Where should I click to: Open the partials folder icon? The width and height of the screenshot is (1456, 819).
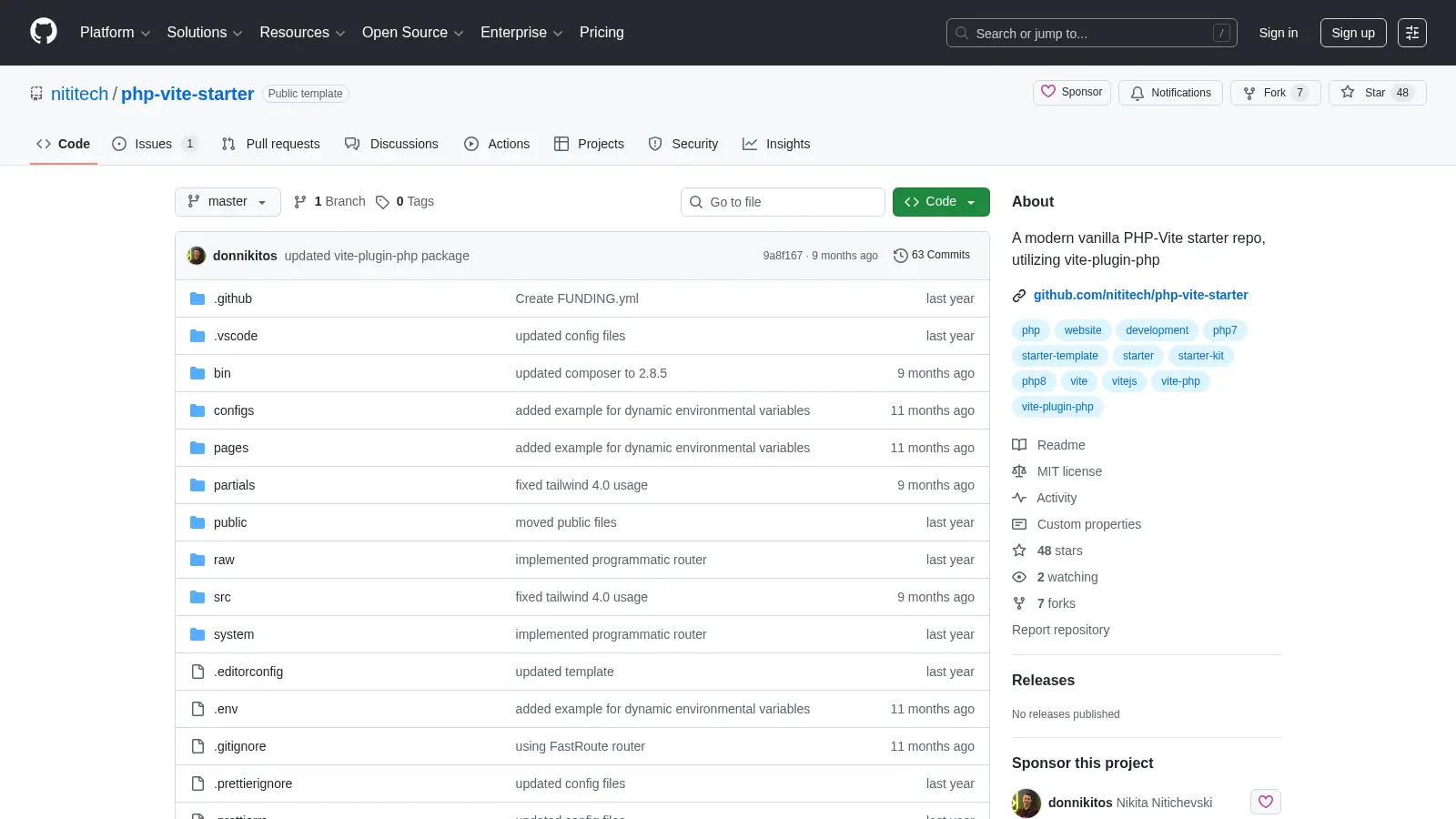197,485
